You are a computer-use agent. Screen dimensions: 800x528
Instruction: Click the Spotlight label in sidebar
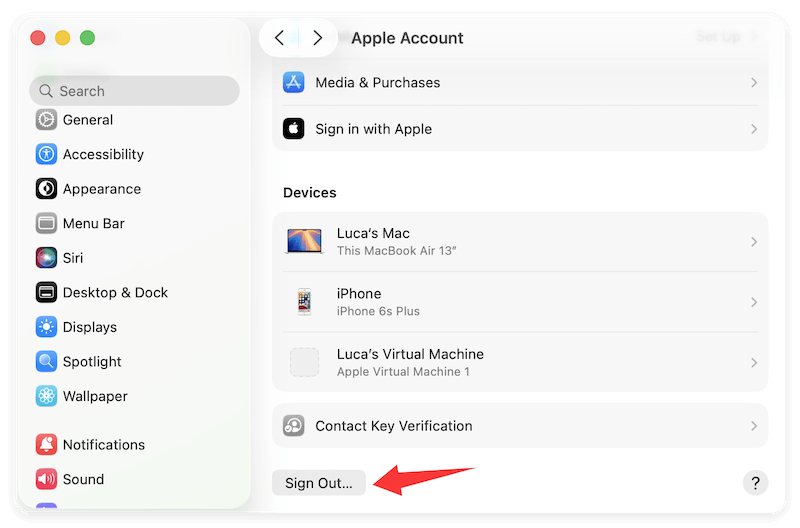coord(92,362)
